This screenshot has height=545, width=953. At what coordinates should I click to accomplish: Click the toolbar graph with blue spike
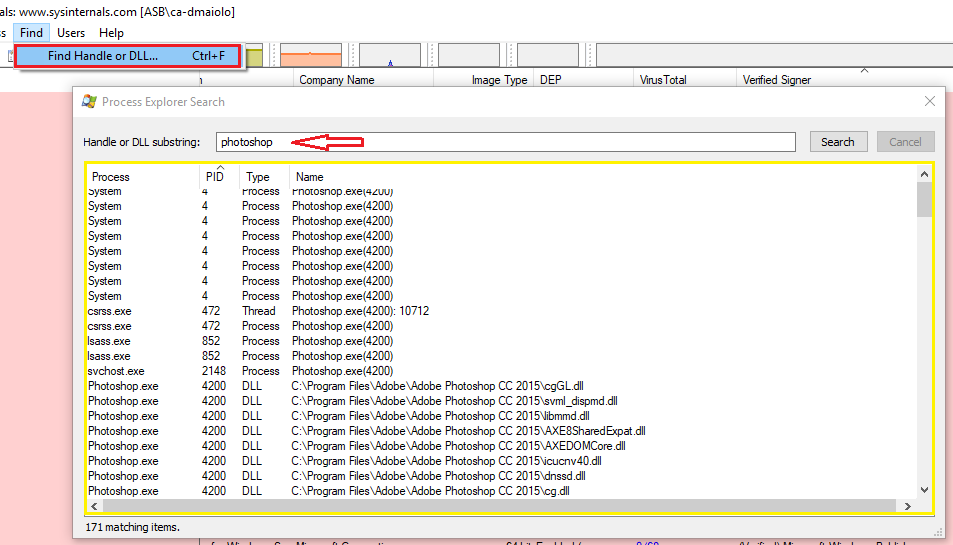click(390, 55)
